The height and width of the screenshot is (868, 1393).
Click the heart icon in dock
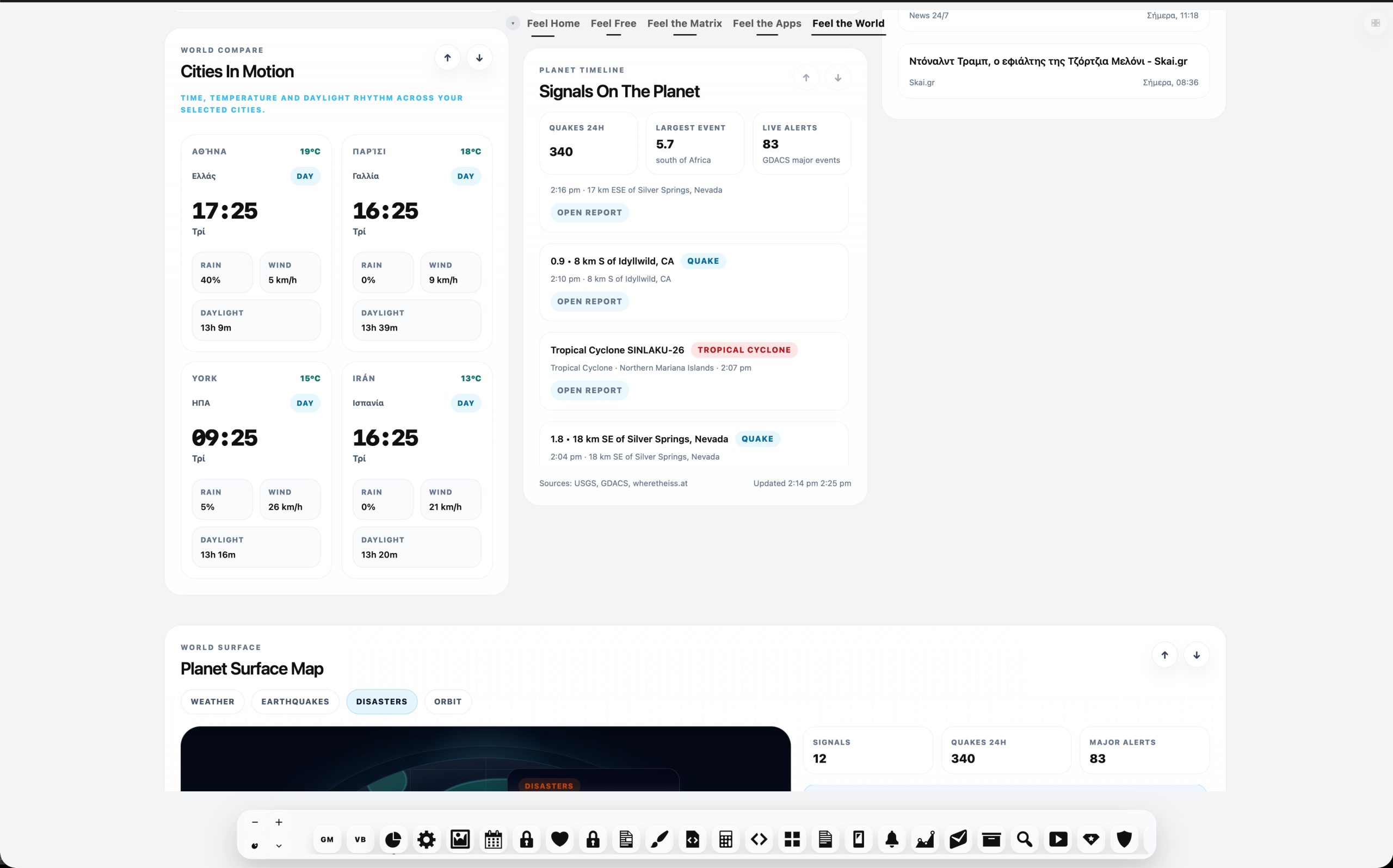point(559,839)
